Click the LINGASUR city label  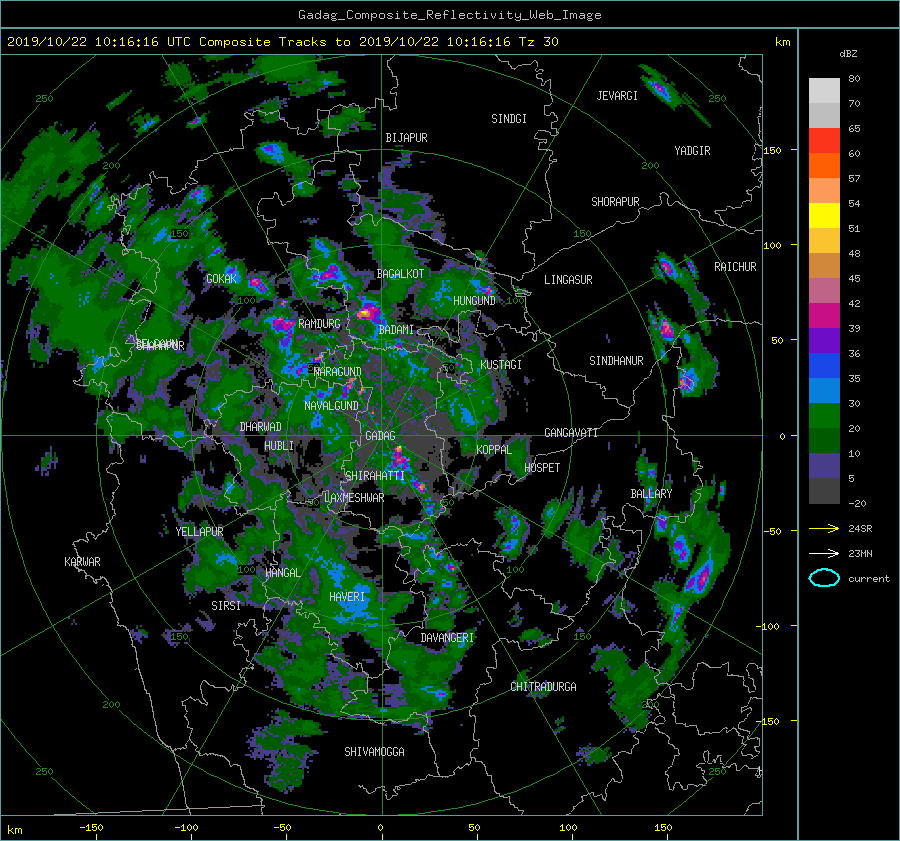568,280
